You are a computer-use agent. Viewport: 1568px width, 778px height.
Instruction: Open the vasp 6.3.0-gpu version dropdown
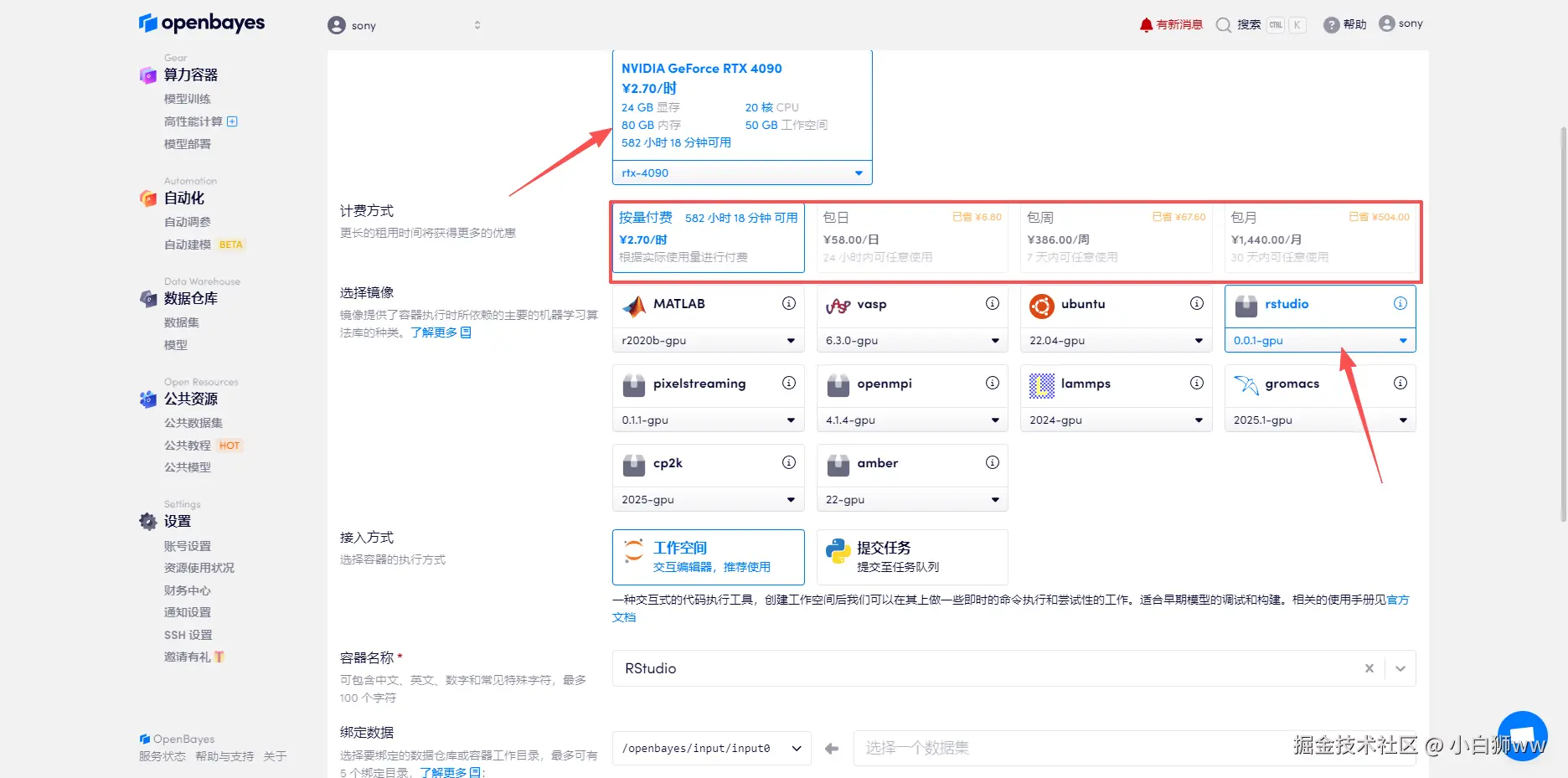[912, 340]
